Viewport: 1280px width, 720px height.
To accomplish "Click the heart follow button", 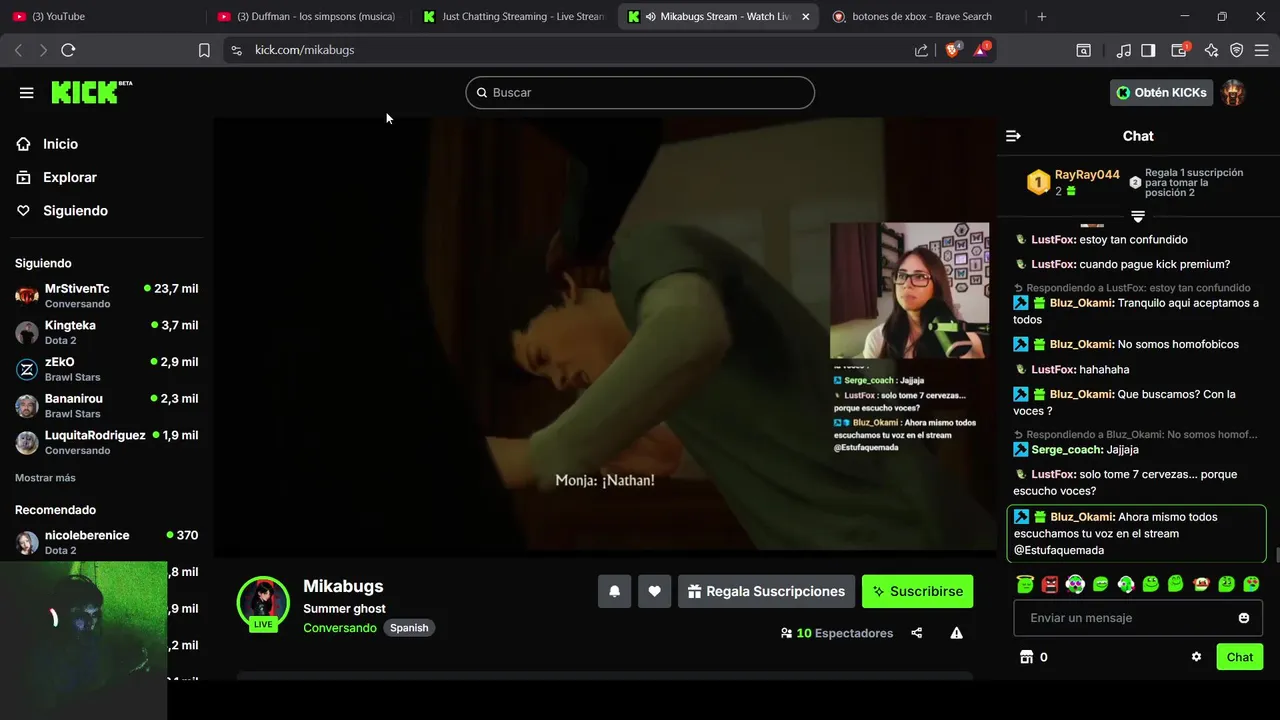I will pyautogui.click(x=655, y=591).
